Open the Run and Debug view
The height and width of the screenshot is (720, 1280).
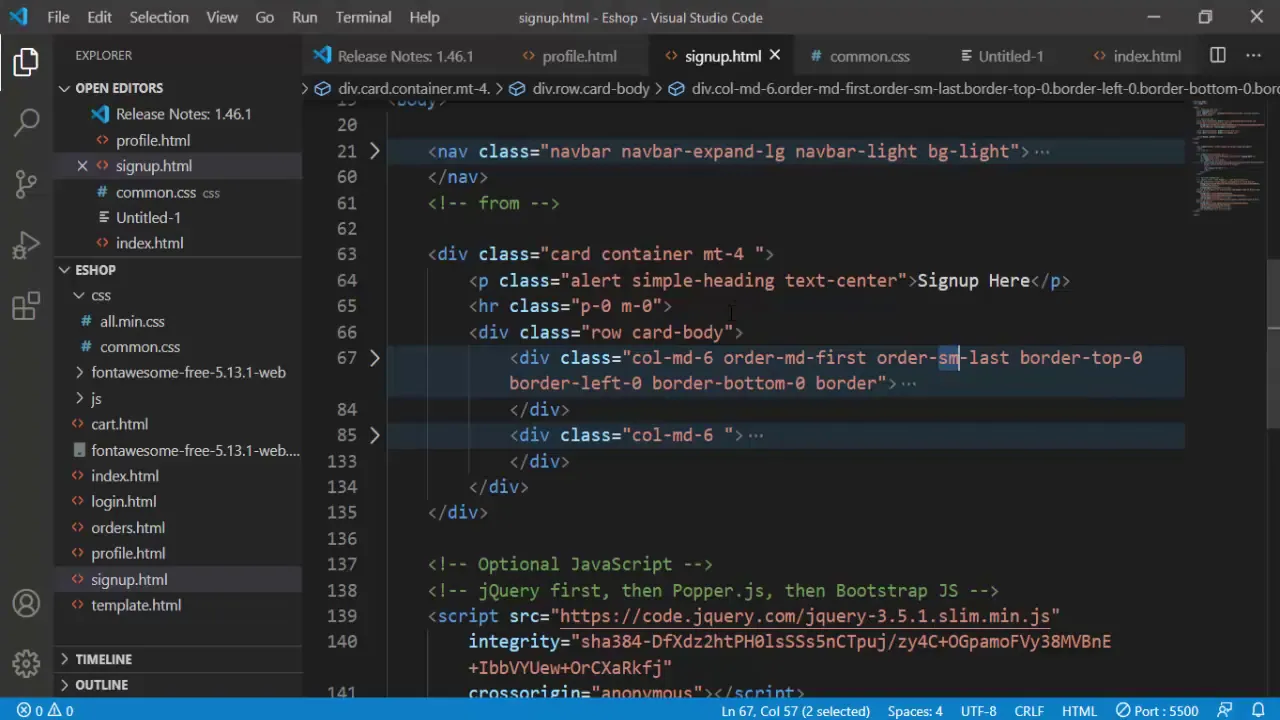26,245
